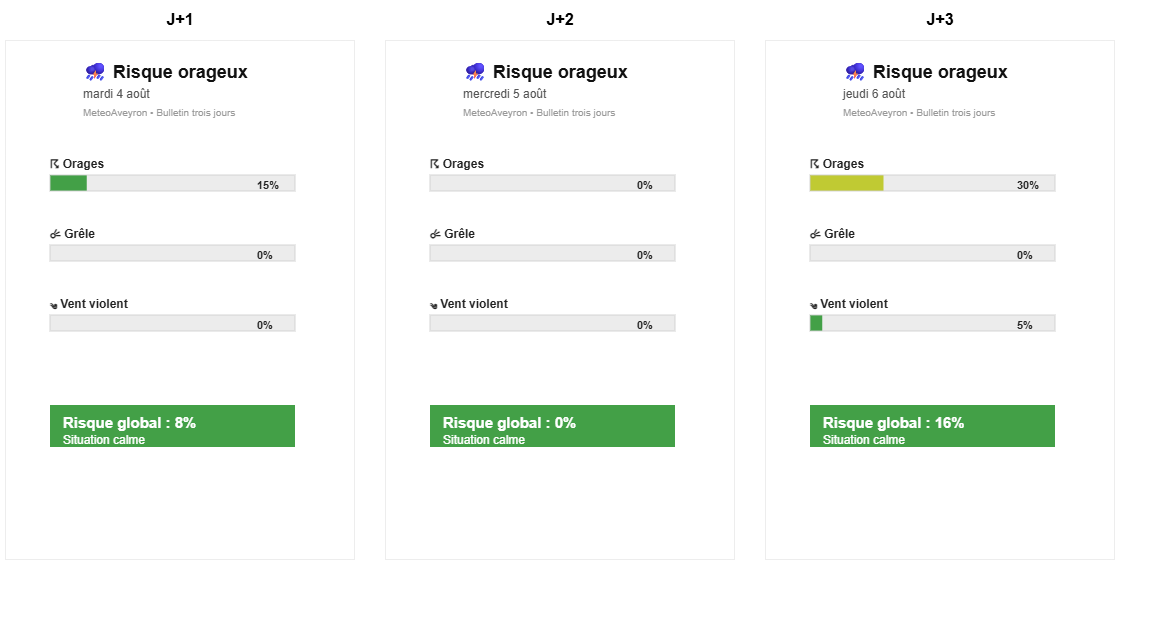Select the J+1 column heading

coord(180,19)
